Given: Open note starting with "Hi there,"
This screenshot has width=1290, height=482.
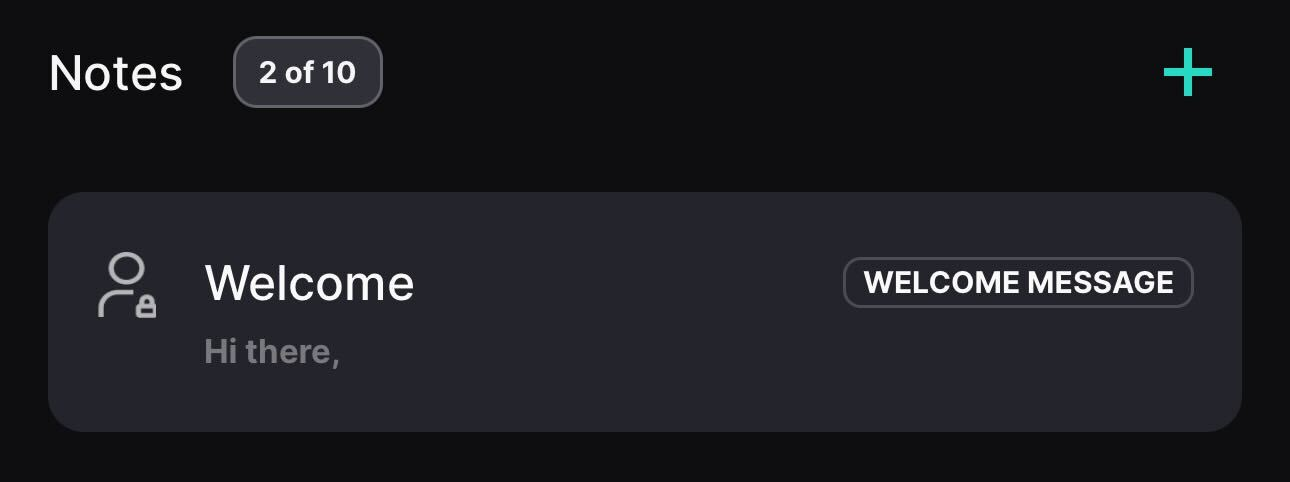Looking at the screenshot, I should coord(272,352).
